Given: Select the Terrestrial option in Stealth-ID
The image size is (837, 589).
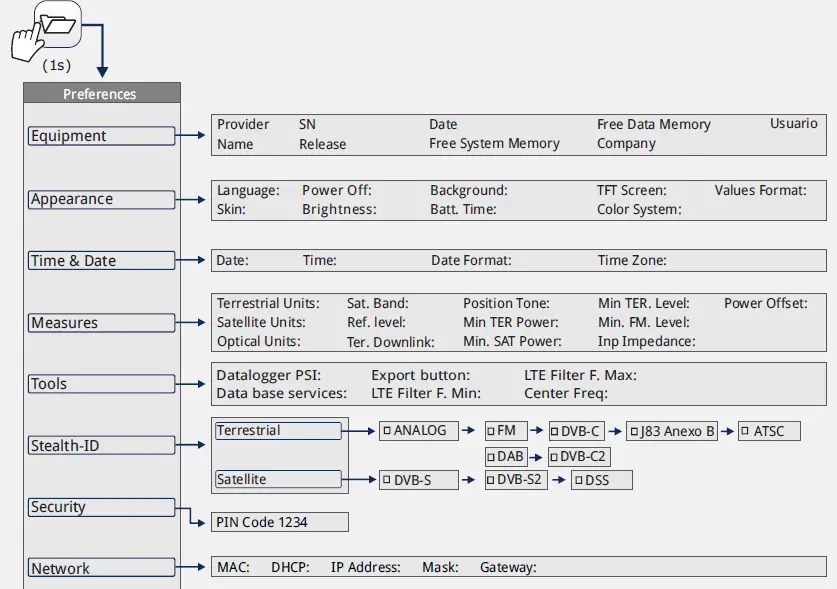Looking at the screenshot, I should click(x=278, y=430).
